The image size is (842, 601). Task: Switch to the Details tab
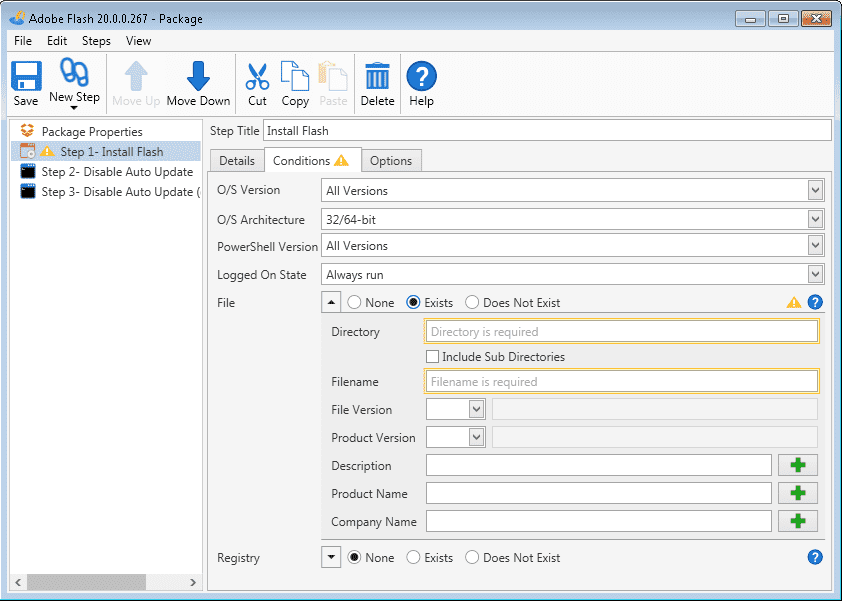(237, 161)
